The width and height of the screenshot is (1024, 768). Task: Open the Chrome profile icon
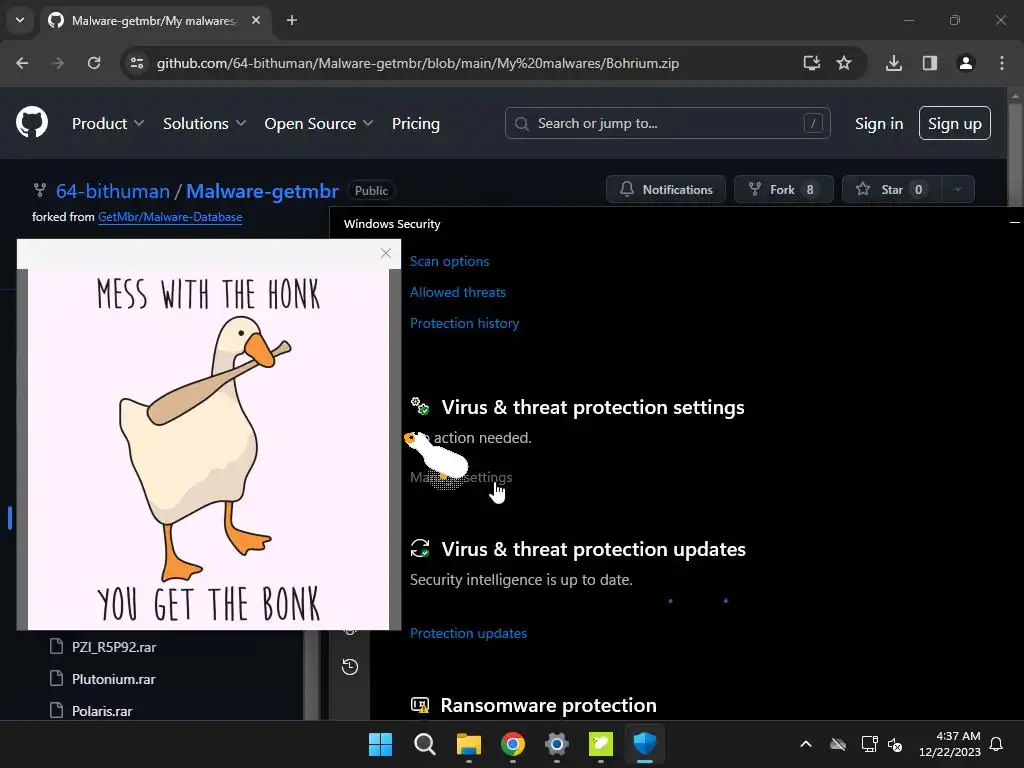click(x=965, y=63)
